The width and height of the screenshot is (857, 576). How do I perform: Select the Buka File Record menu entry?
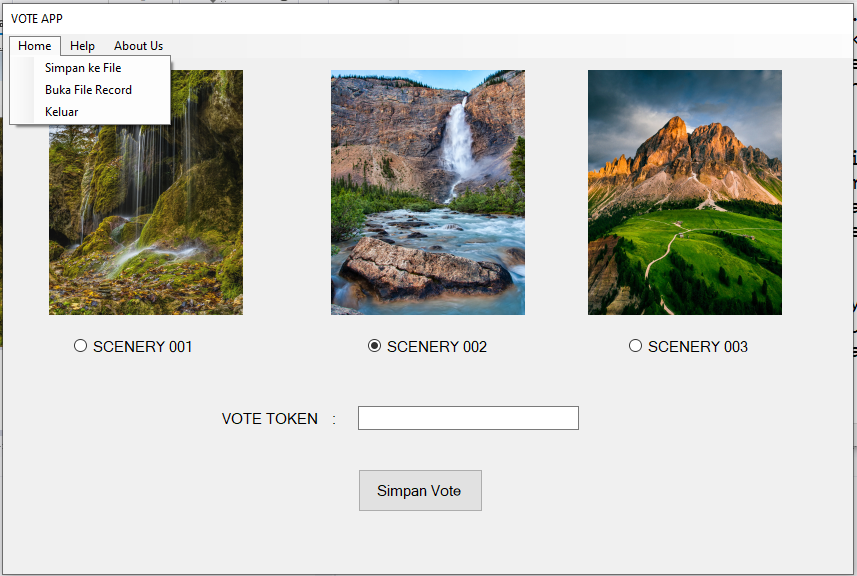click(88, 90)
